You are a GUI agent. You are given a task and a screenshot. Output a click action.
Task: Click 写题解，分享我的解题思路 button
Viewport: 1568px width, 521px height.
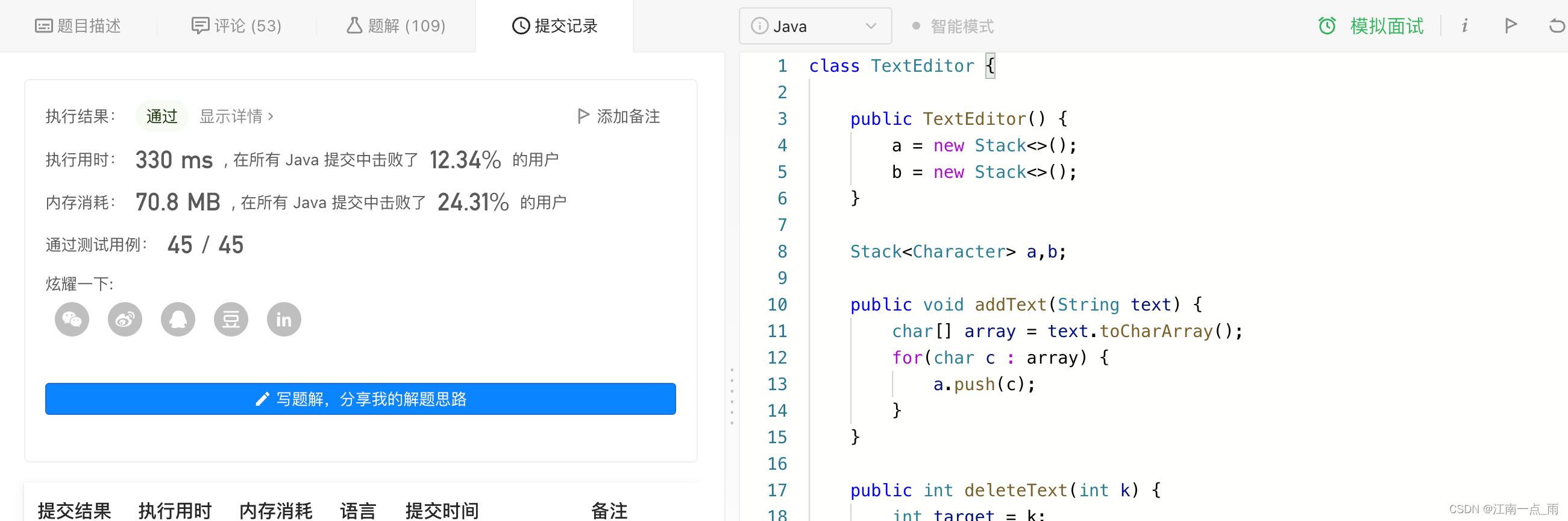(x=360, y=399)
